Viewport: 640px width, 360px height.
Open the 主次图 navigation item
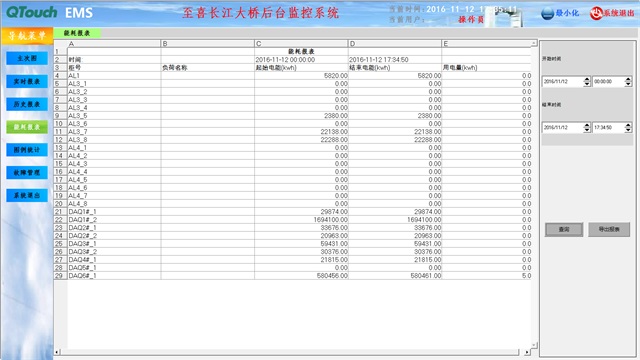coord(27,58)
